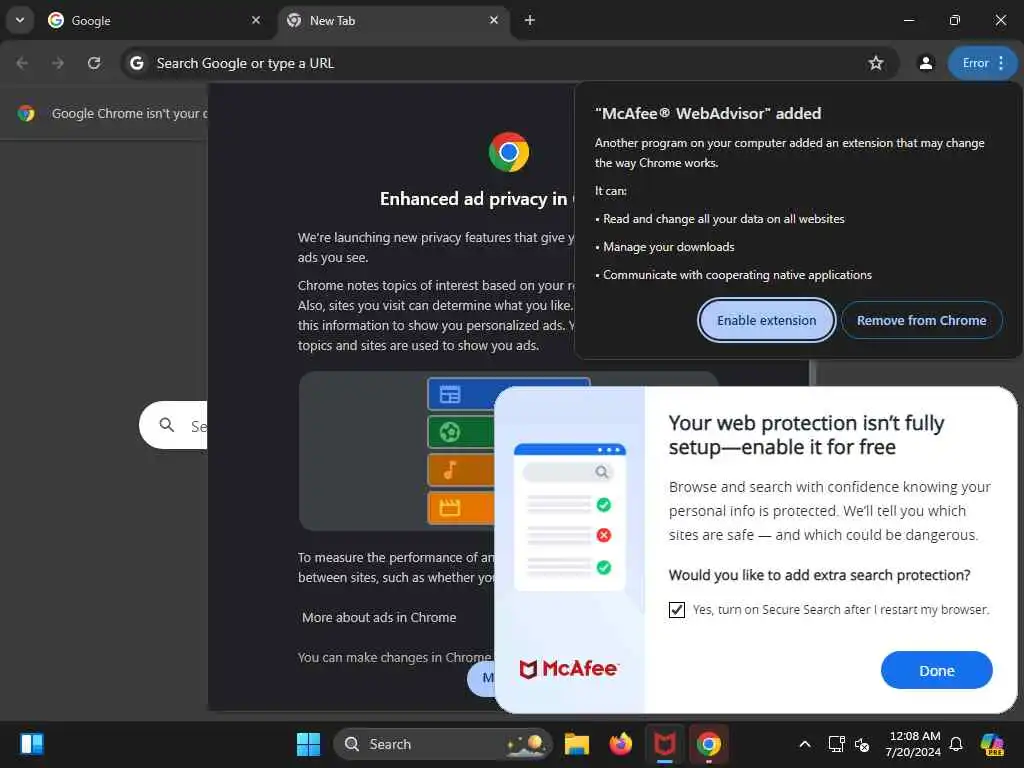Go back with the back arrow
Image resolution: width=1024 pixels, height=768 pixels.
[x=22, y=63]
